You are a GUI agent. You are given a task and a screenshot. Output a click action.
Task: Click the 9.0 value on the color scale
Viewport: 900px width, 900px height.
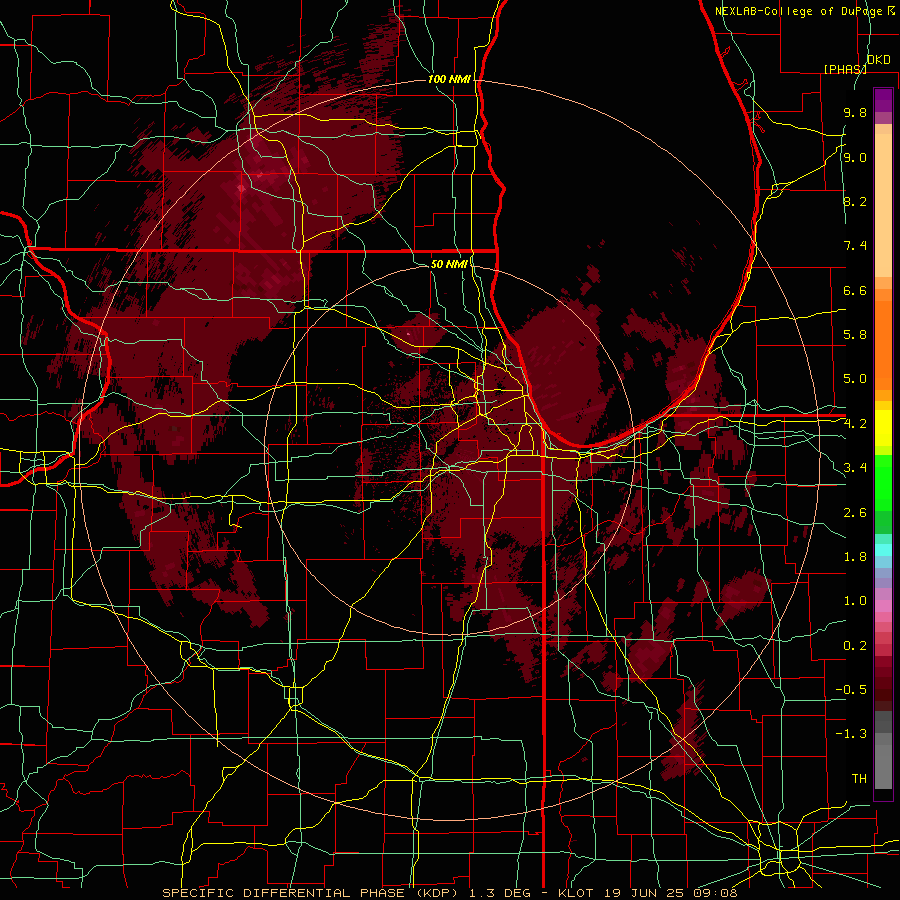tap(855, 157)
